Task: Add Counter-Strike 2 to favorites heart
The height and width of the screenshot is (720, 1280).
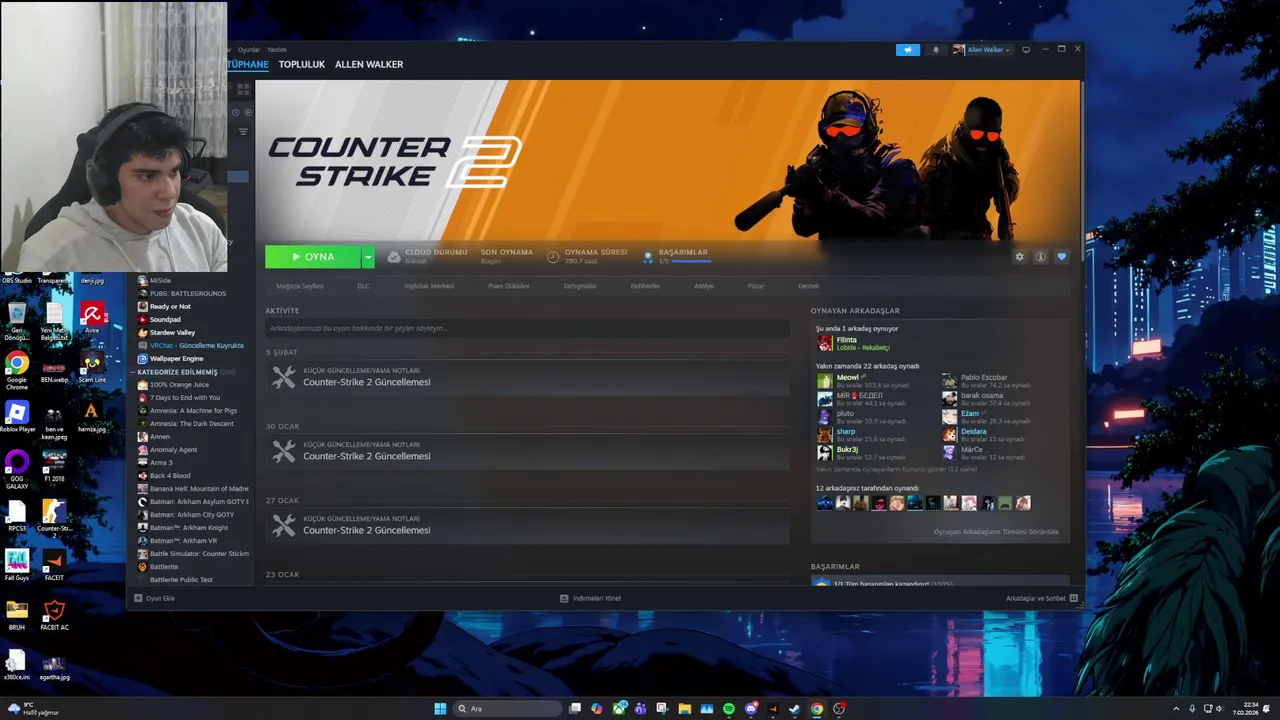Action: [x=1061, y=257]
